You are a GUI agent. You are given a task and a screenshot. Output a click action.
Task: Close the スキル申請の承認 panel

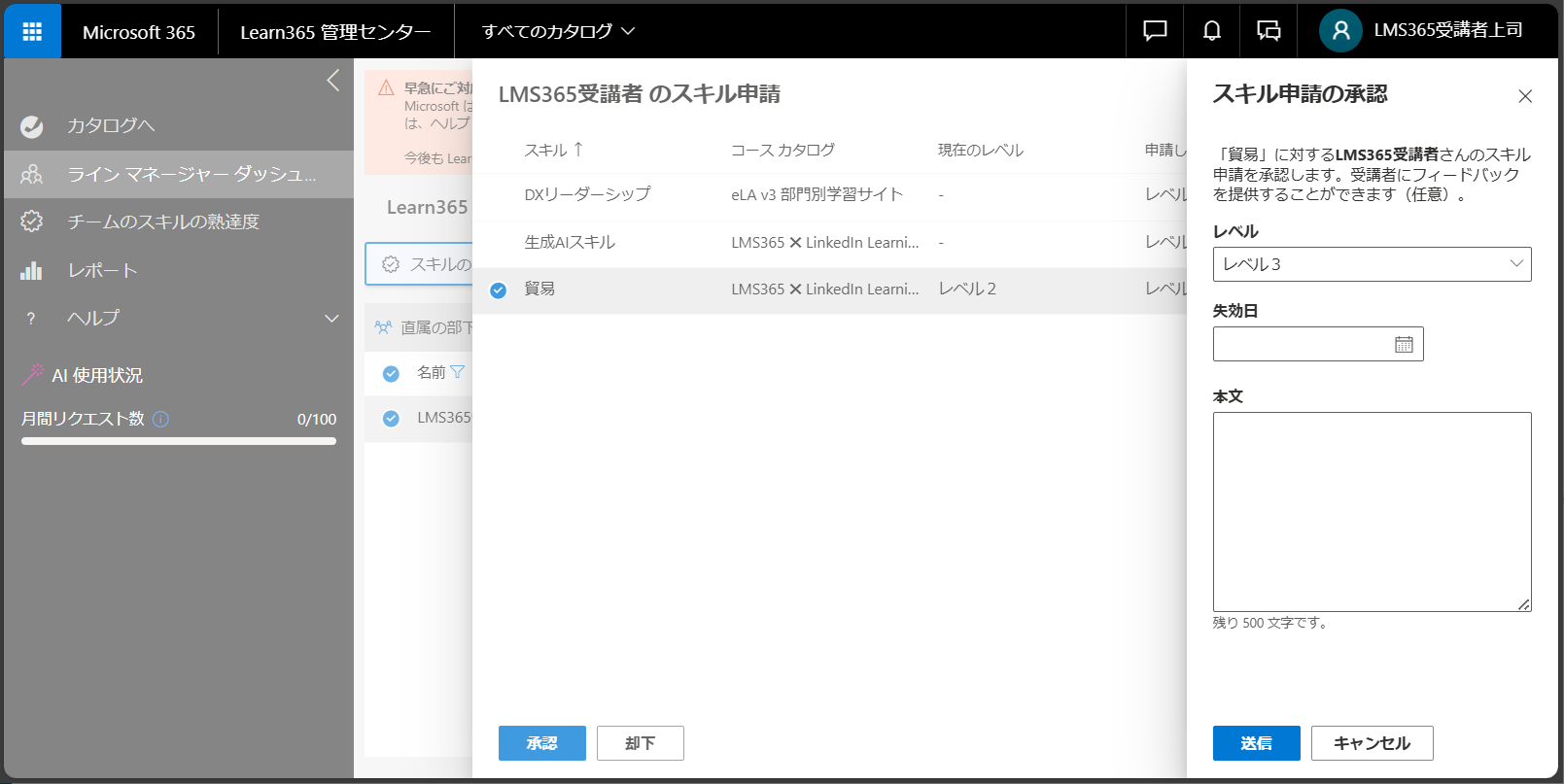pyautogui.click(x=1525, y=95)
